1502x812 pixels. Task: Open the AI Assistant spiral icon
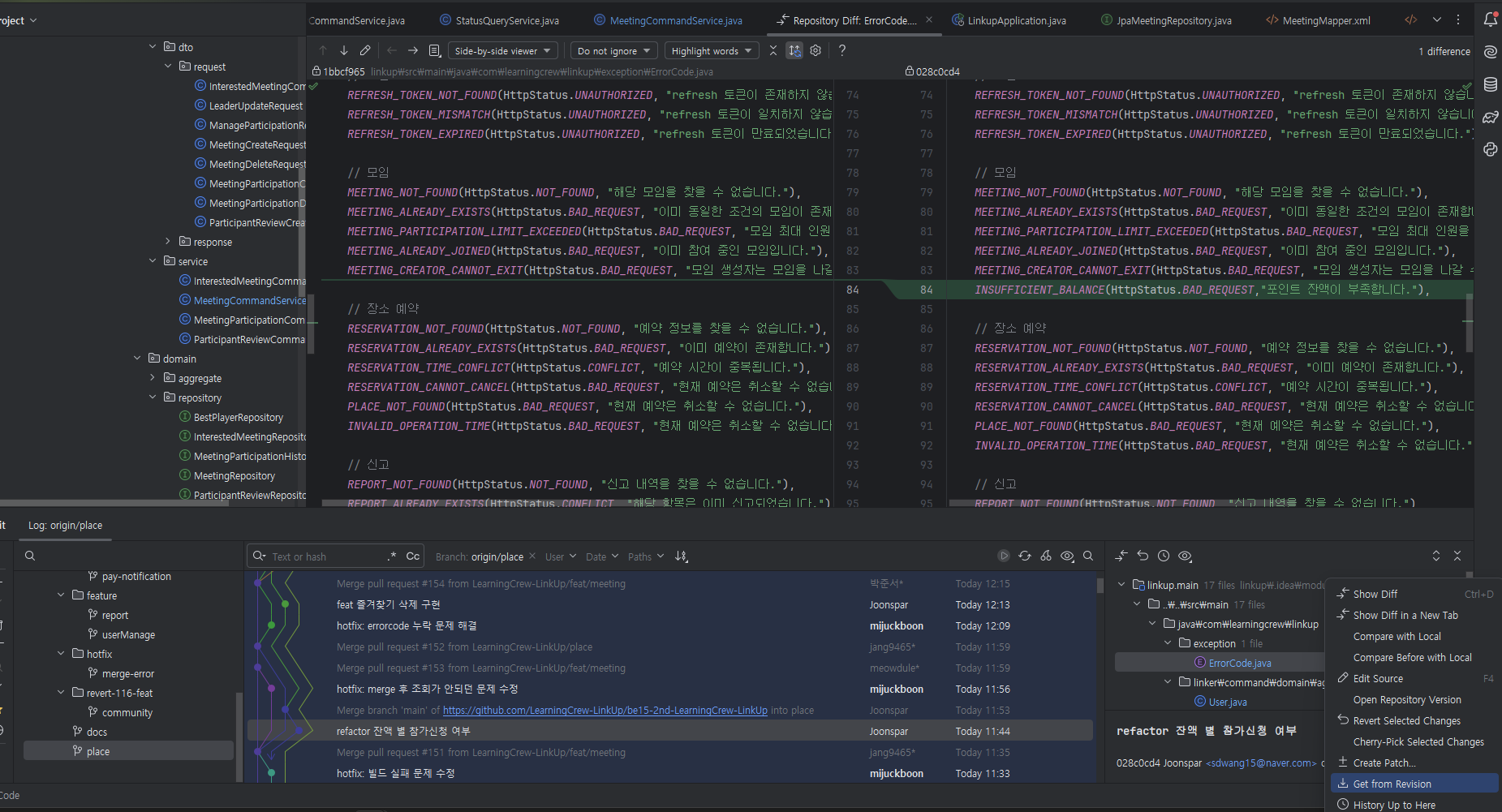1491,52
